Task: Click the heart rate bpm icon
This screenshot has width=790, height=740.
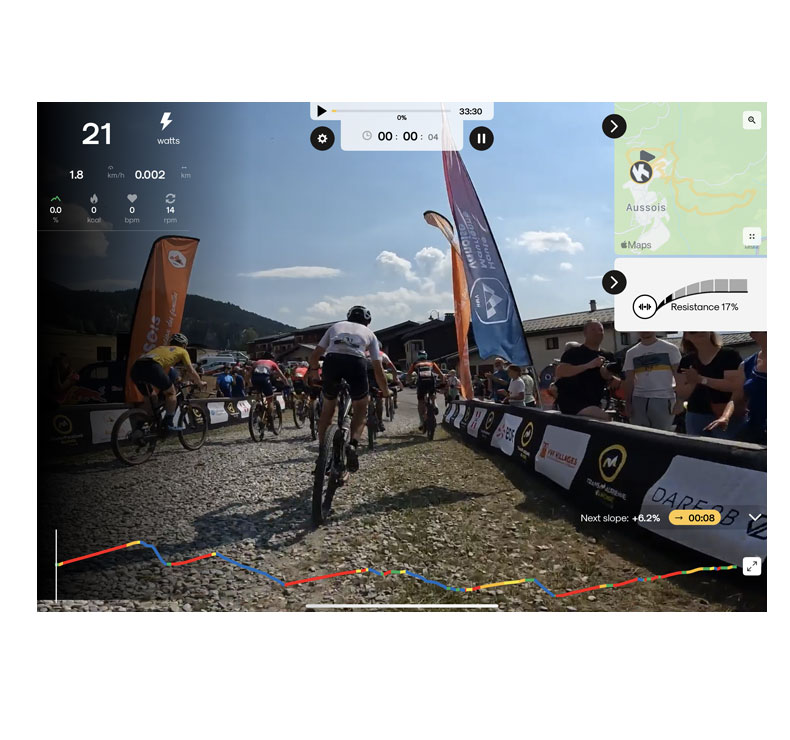Action: coord(132,198)
